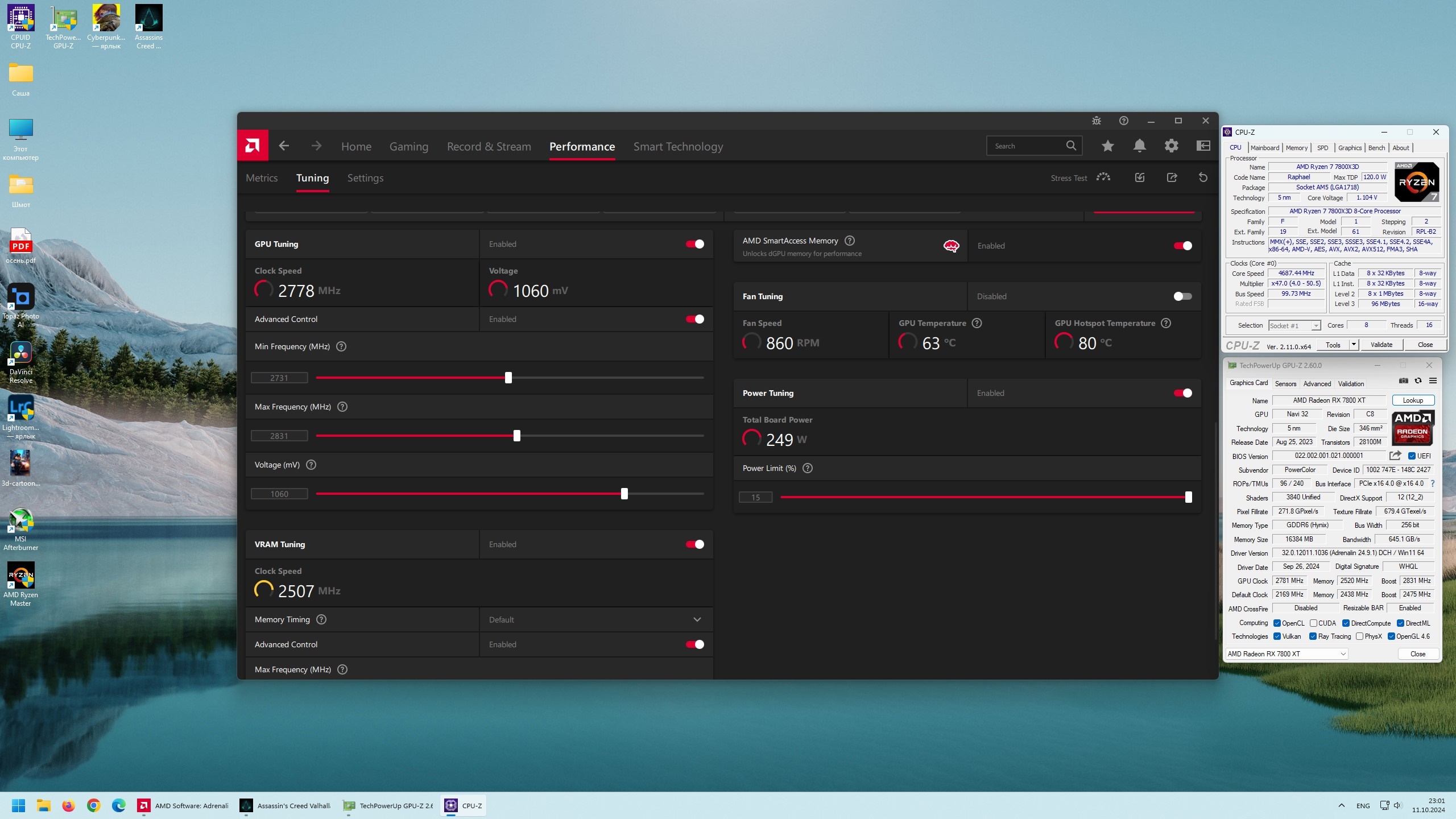Click the SmartAccess Memory brain icon
The width and height of the screenshot is (1456, 819).
(x=952, y=246)
